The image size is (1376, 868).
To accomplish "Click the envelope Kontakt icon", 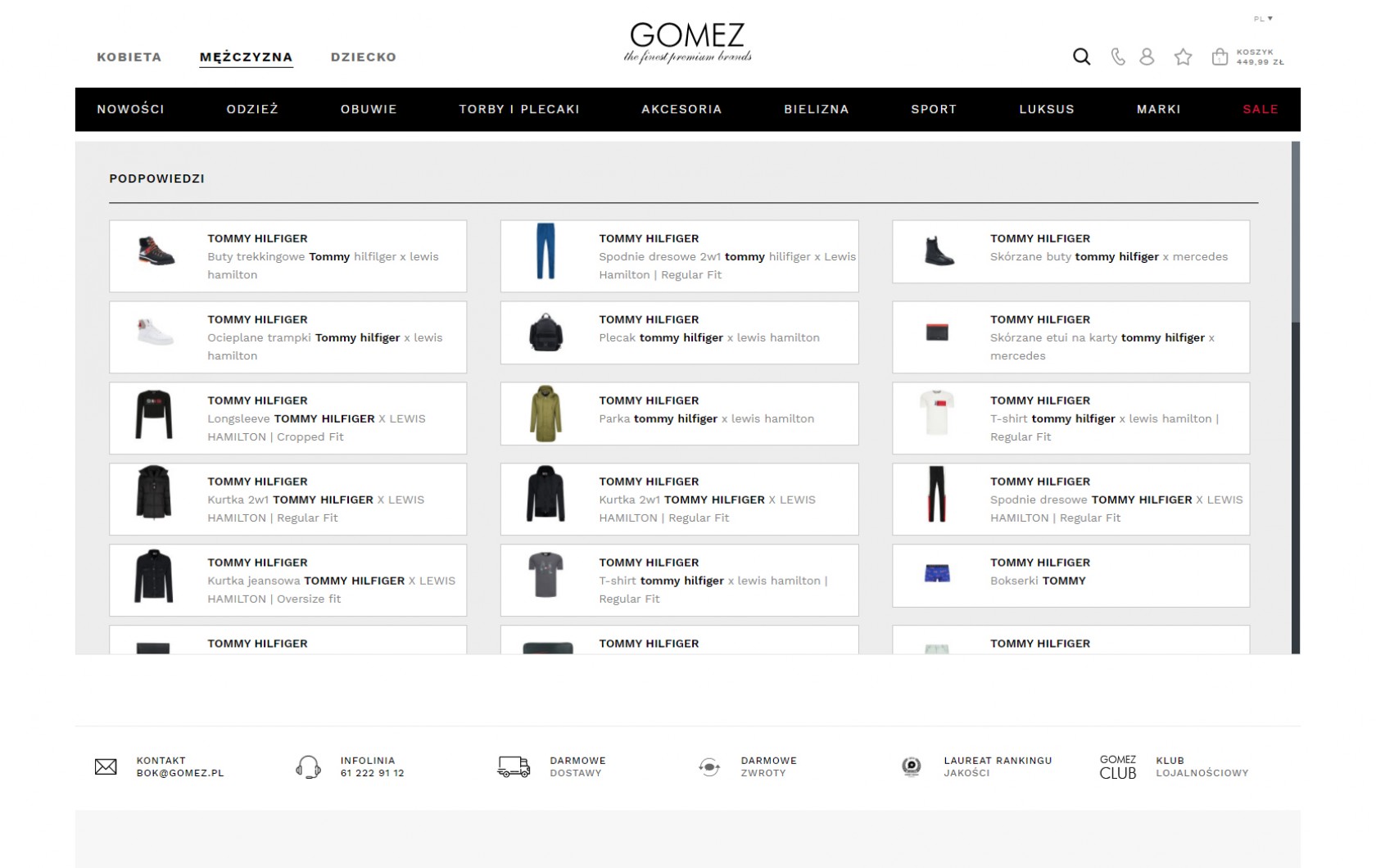I will 106,766.
